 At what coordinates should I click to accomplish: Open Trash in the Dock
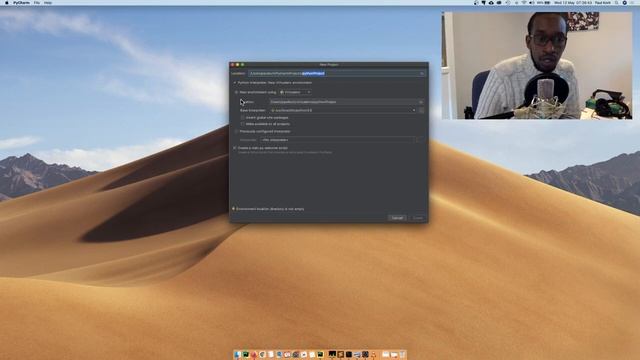coord(402,355)
